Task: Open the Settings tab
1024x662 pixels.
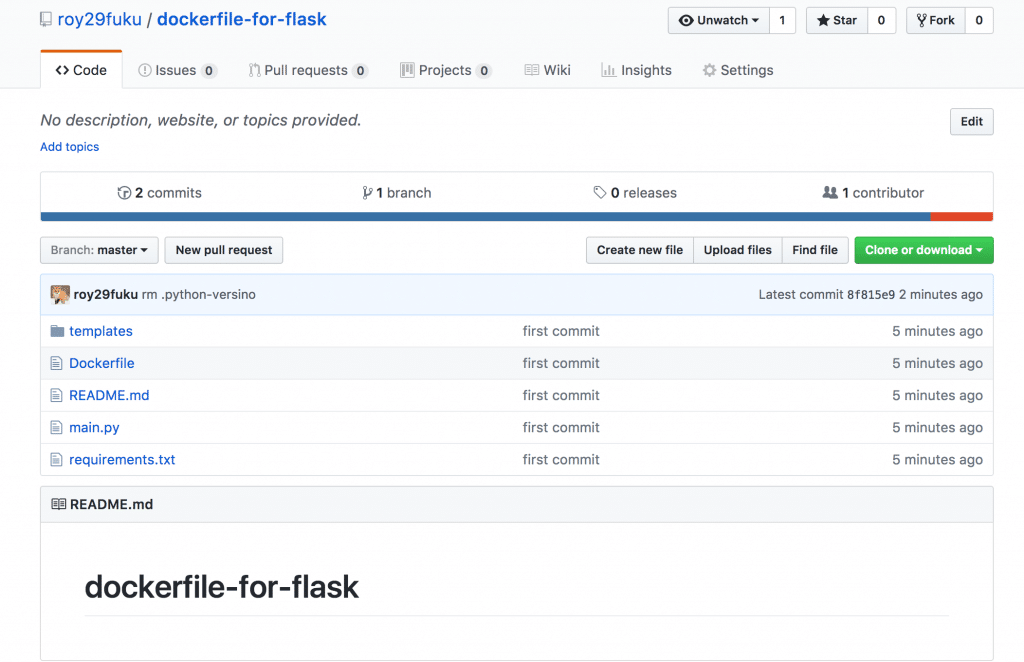Action: pyautogui.click(x=738, y=70)
